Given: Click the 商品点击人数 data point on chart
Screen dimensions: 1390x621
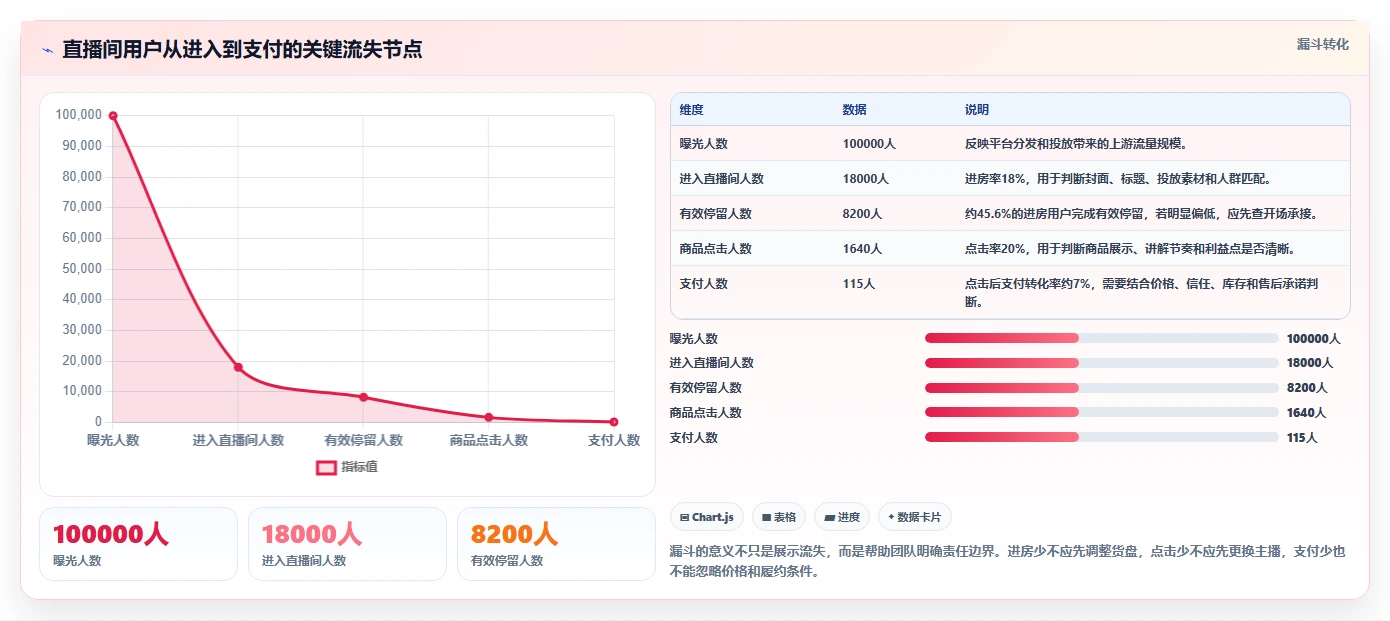Looking at the screenshot, I should point(489,417).
